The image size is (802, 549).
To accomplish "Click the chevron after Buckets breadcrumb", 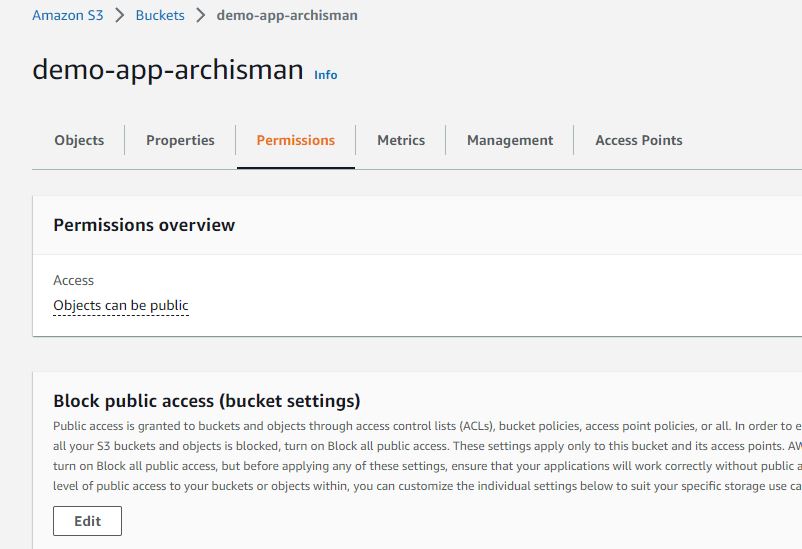I will 200,15.
